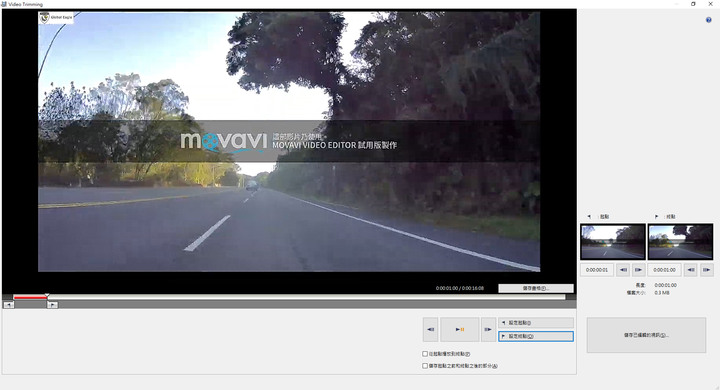The image size is (720, 390).
Task: Click the large save edited video button
Action: pyautogui.click(x=646, y=335)
